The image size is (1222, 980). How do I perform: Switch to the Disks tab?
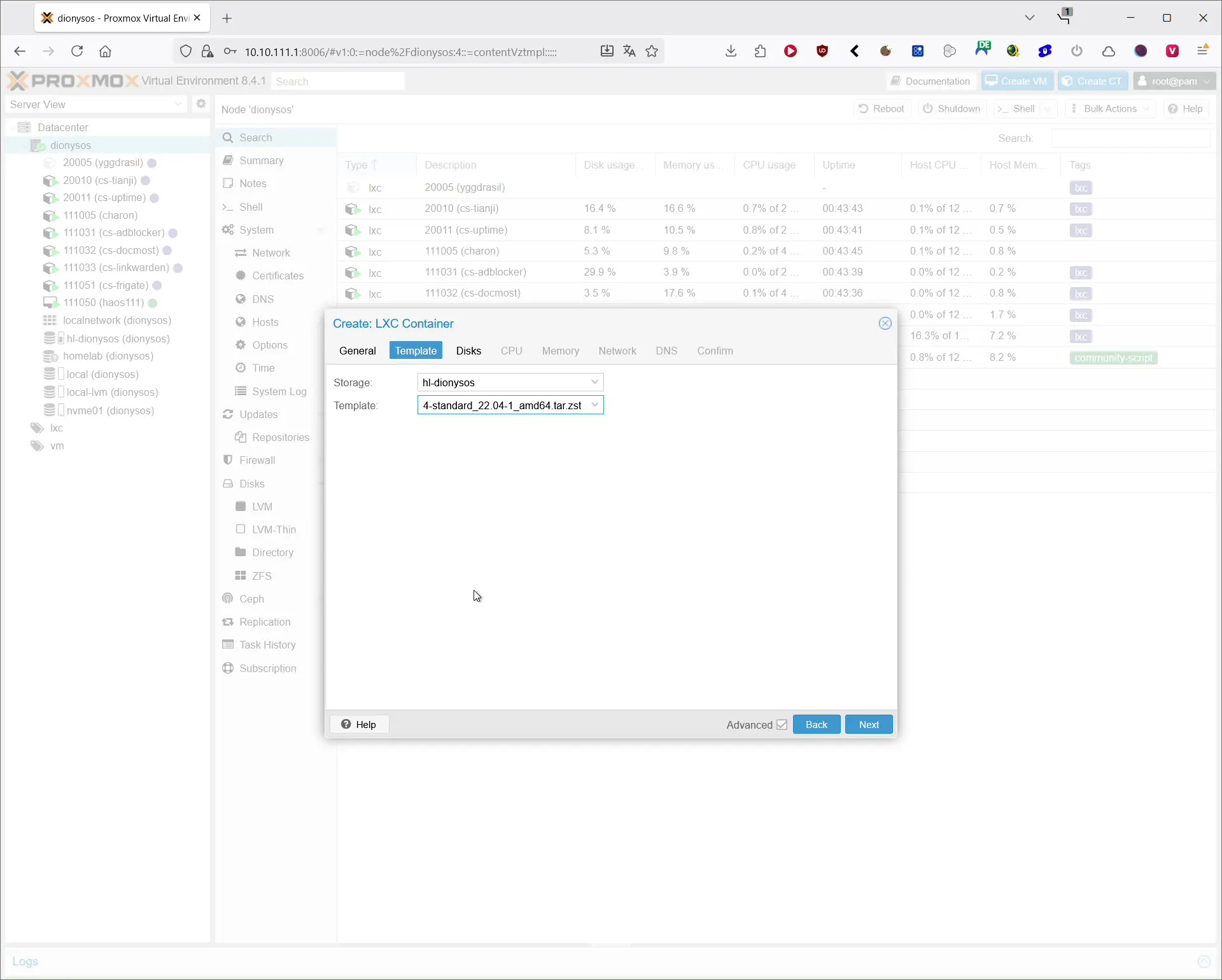(468, 351)
